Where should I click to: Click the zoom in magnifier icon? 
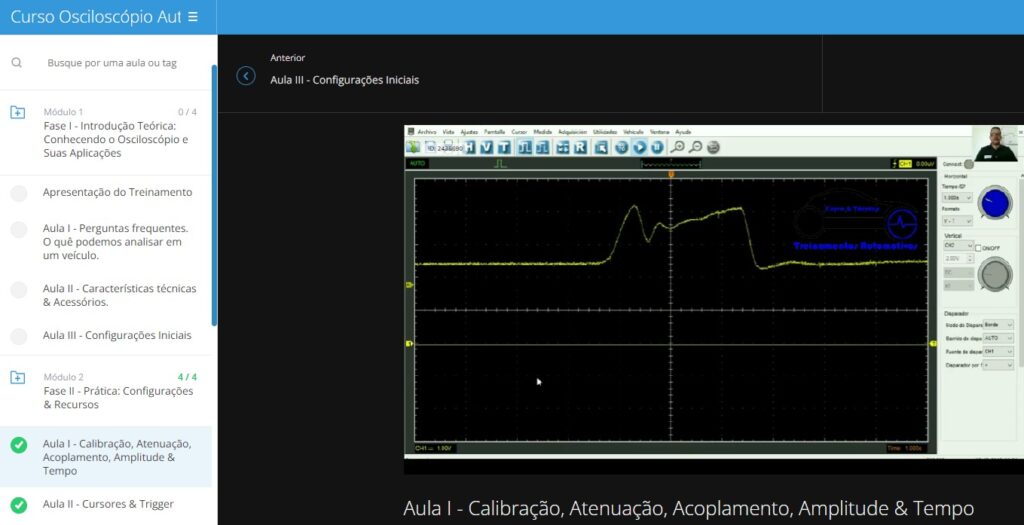678,147
